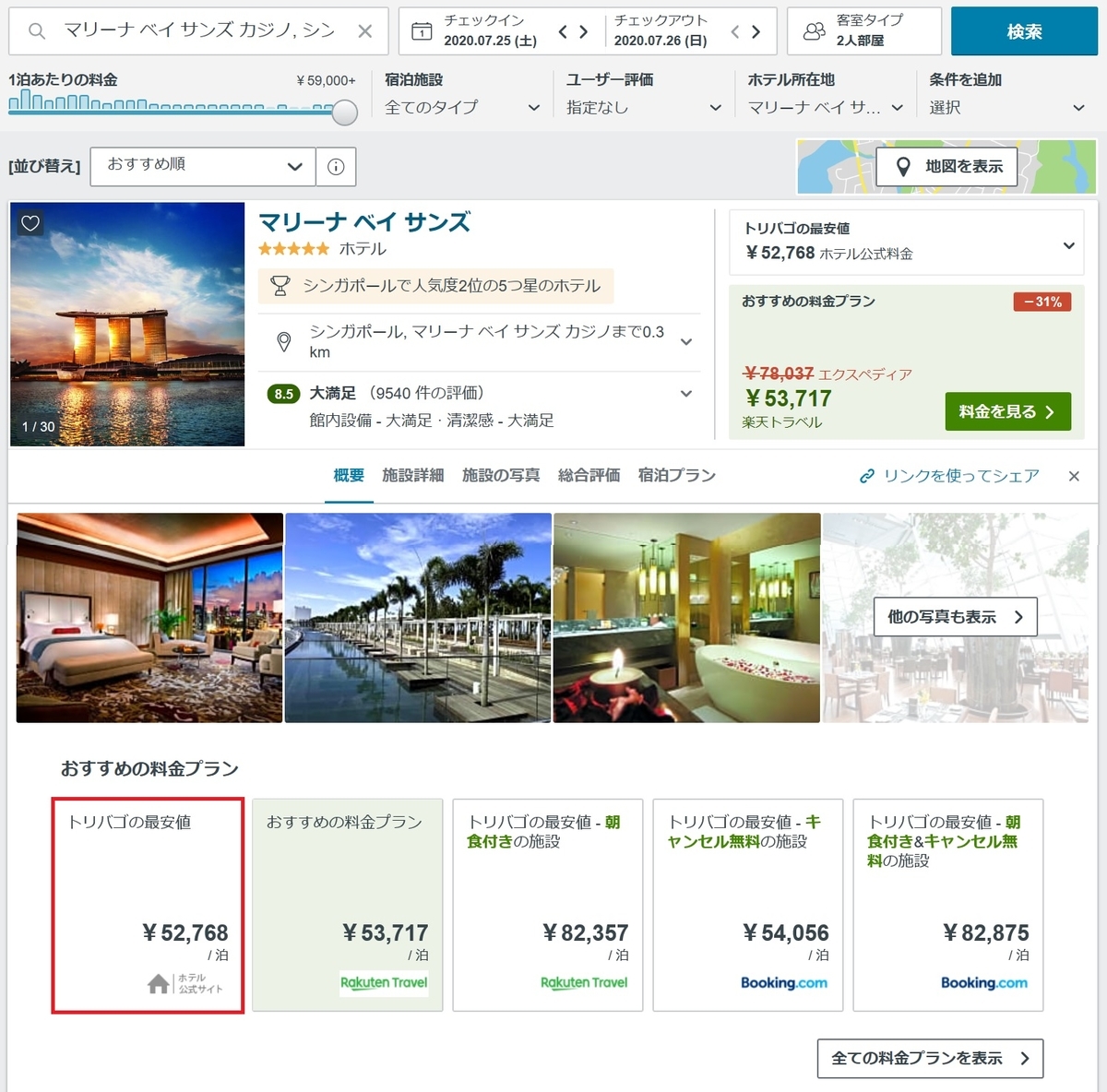
Task: Click the -31% discount badge
Action: (1042, 302)
